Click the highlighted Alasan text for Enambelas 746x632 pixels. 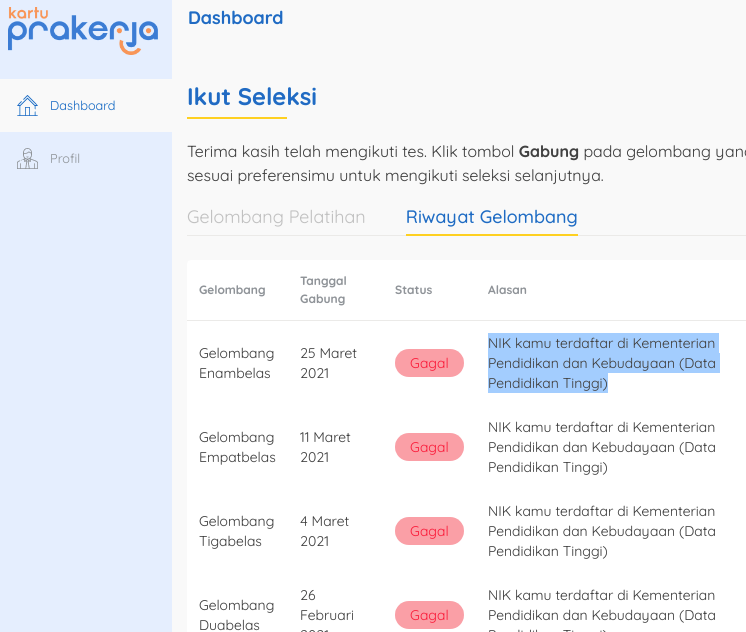[603, 363]
